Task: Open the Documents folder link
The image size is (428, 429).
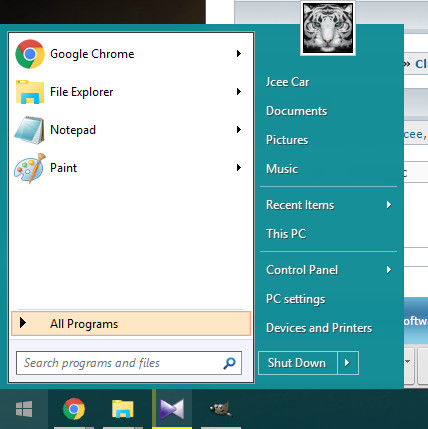Action: (x=296, y=111)
